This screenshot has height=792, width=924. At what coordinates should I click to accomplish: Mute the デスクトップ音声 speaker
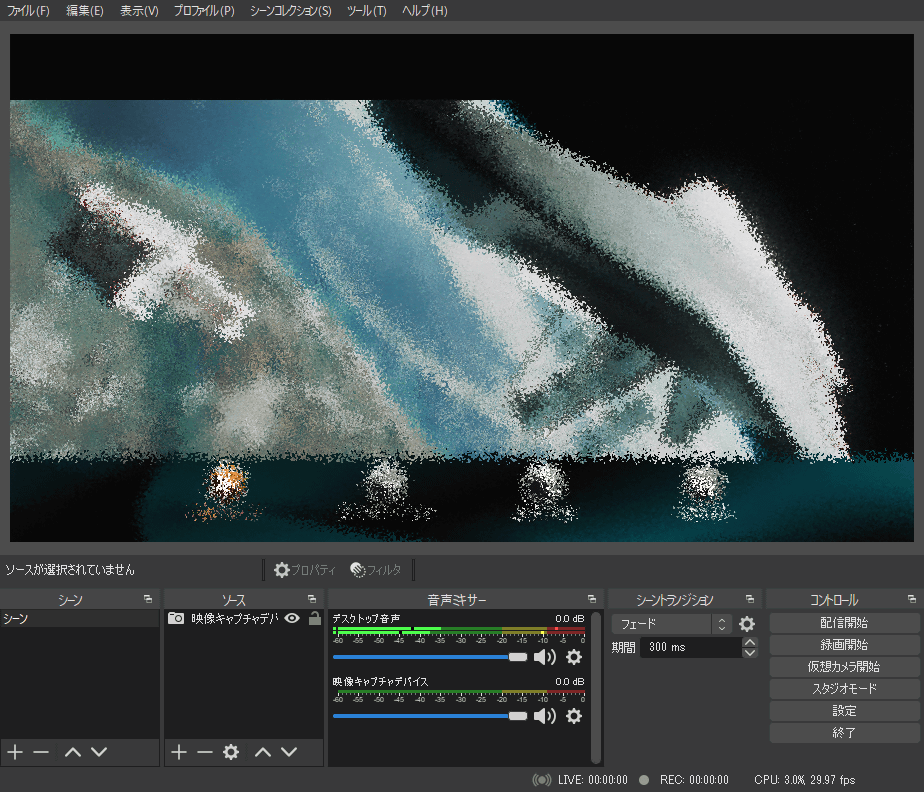544,656
